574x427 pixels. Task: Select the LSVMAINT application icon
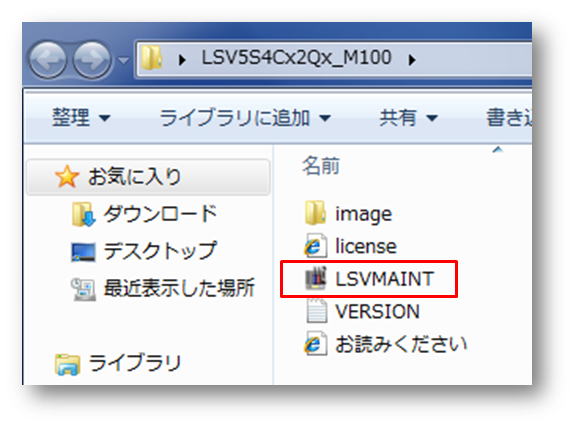click(315, 278)
